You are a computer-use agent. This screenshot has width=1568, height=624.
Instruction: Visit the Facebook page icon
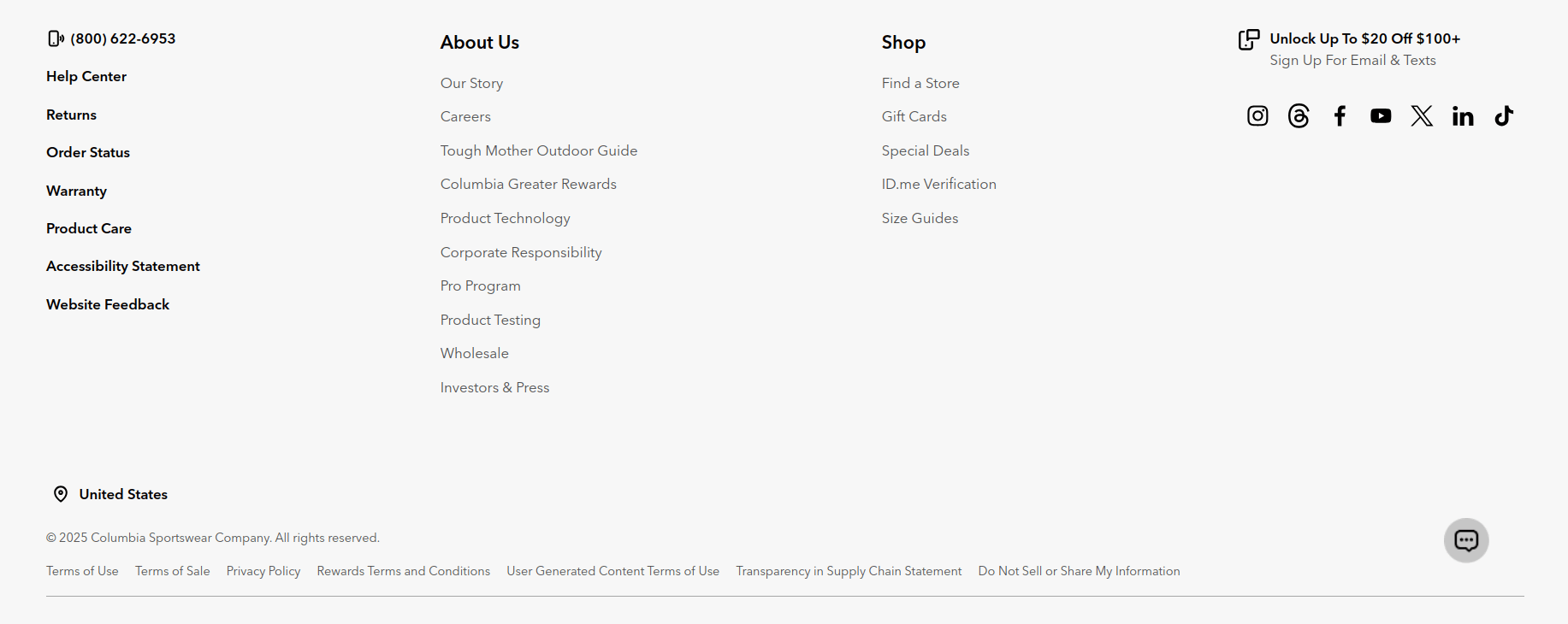(1340, 115)
